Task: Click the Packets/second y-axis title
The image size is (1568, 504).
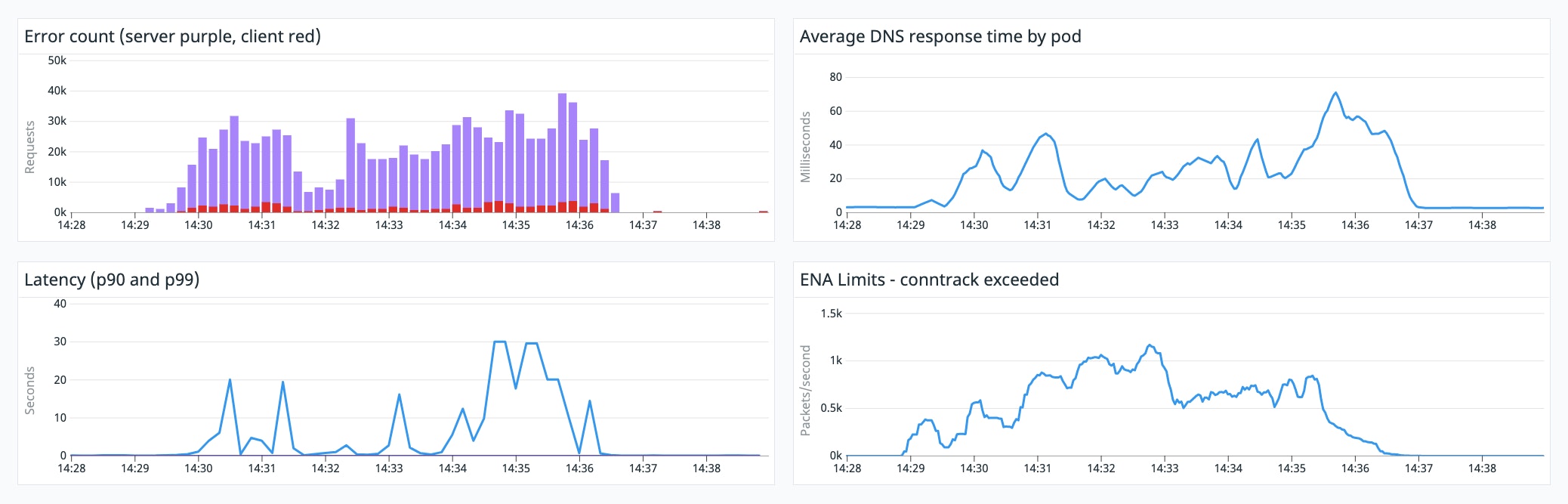Action: [805, 390]
